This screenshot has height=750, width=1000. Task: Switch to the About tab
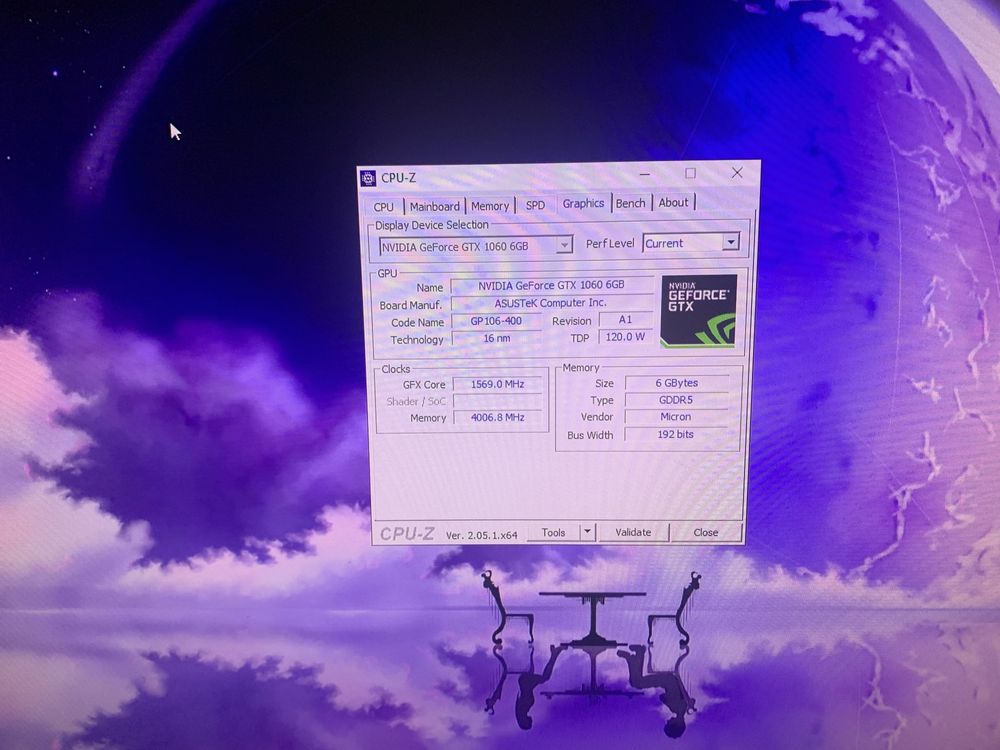coord(673,202)
